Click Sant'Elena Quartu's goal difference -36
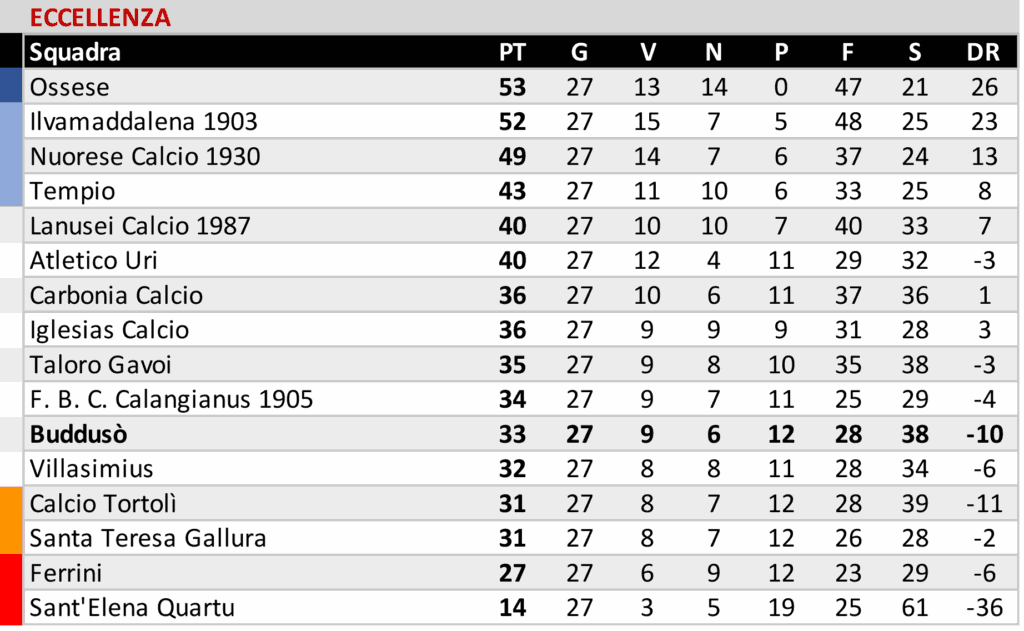 click(984, 608)
